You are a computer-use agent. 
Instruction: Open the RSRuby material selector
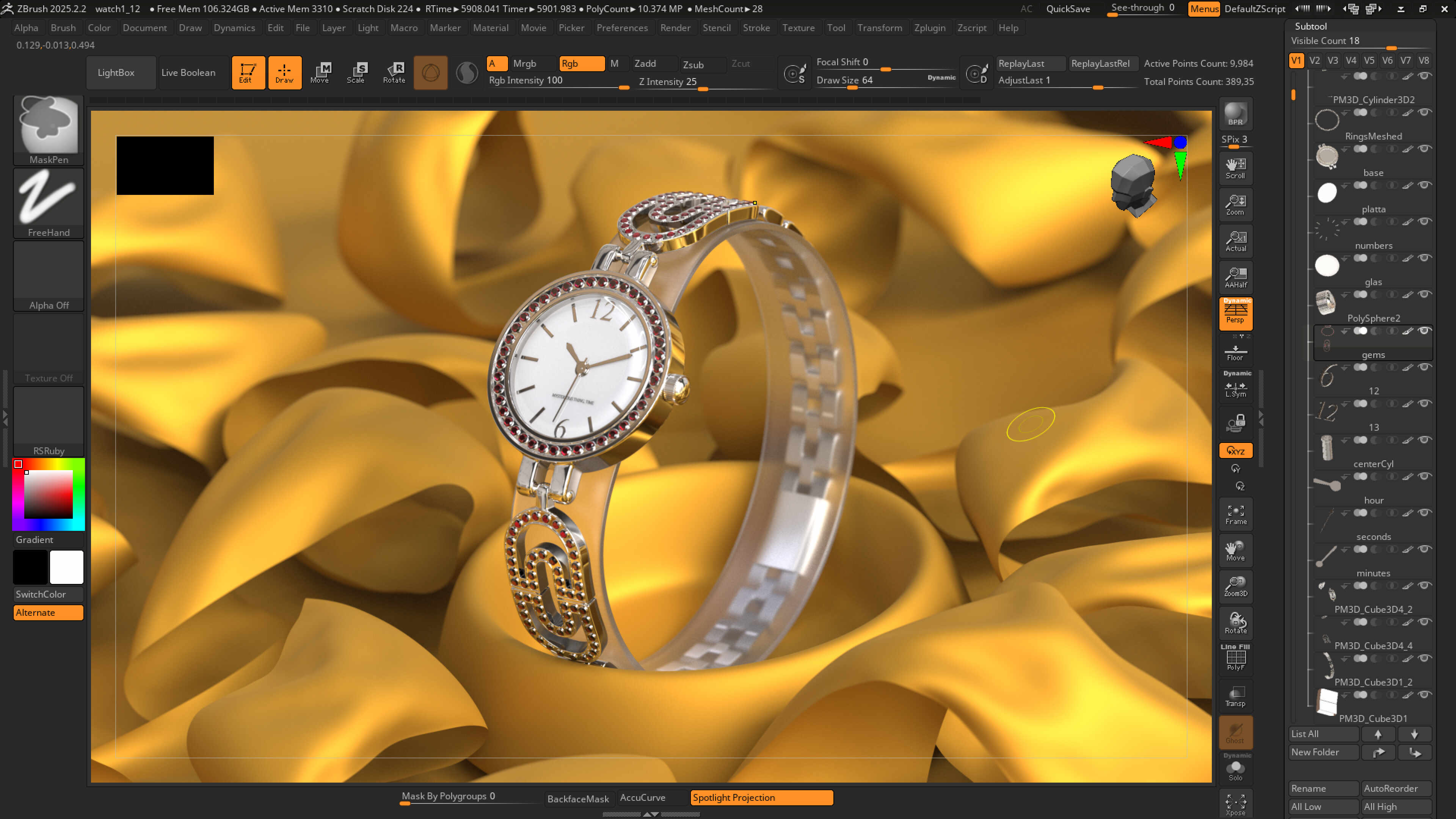coord(49,421)
